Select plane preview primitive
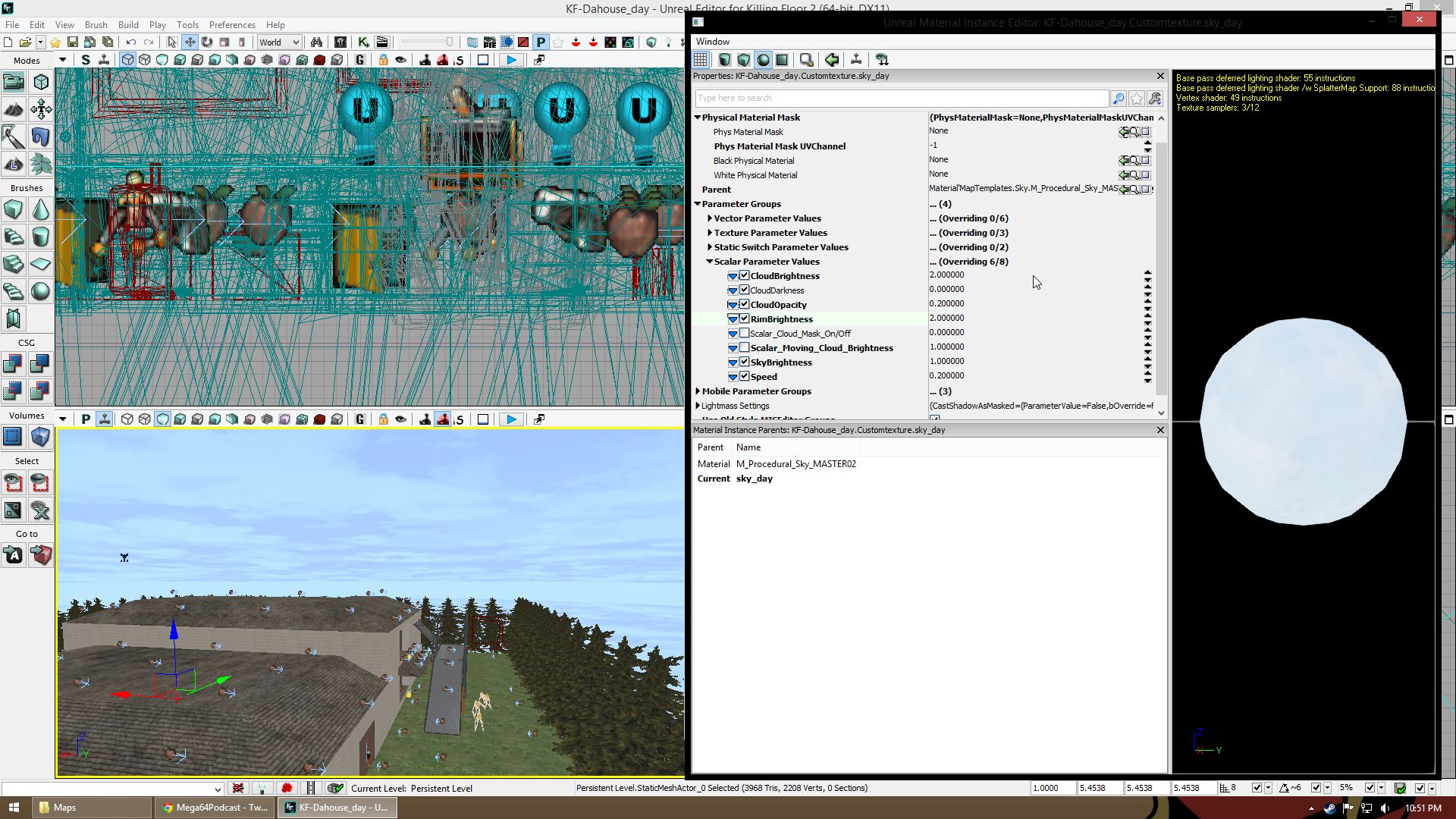Screen dimensions: 1456x819 [x=782, y=60]
